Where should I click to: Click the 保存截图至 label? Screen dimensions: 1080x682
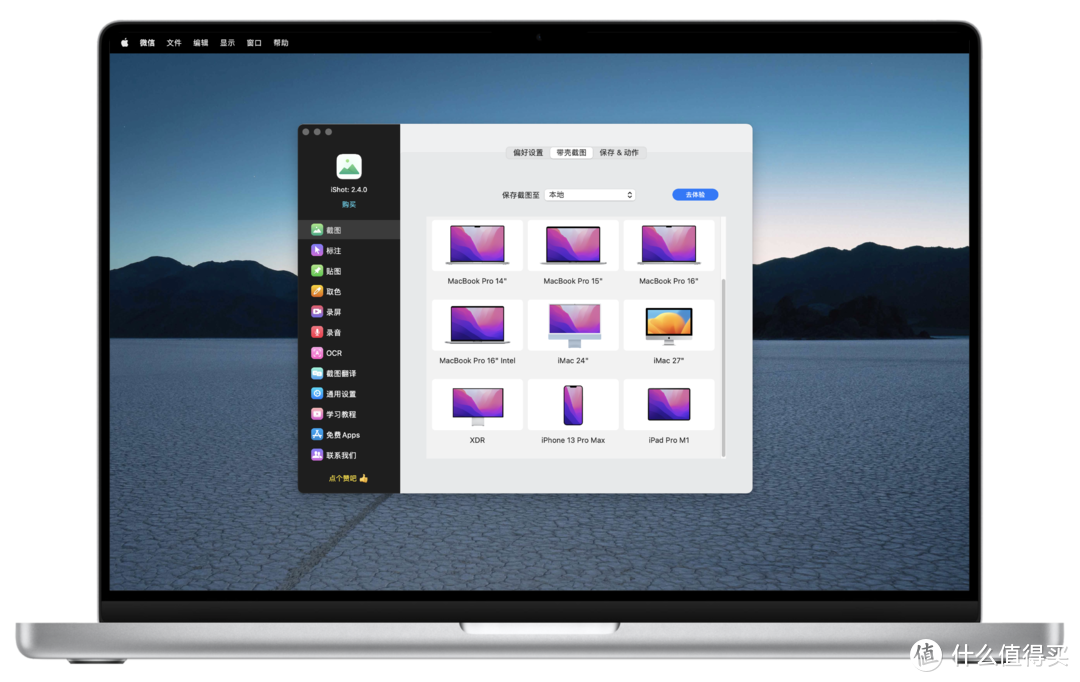tap(521, 196)
